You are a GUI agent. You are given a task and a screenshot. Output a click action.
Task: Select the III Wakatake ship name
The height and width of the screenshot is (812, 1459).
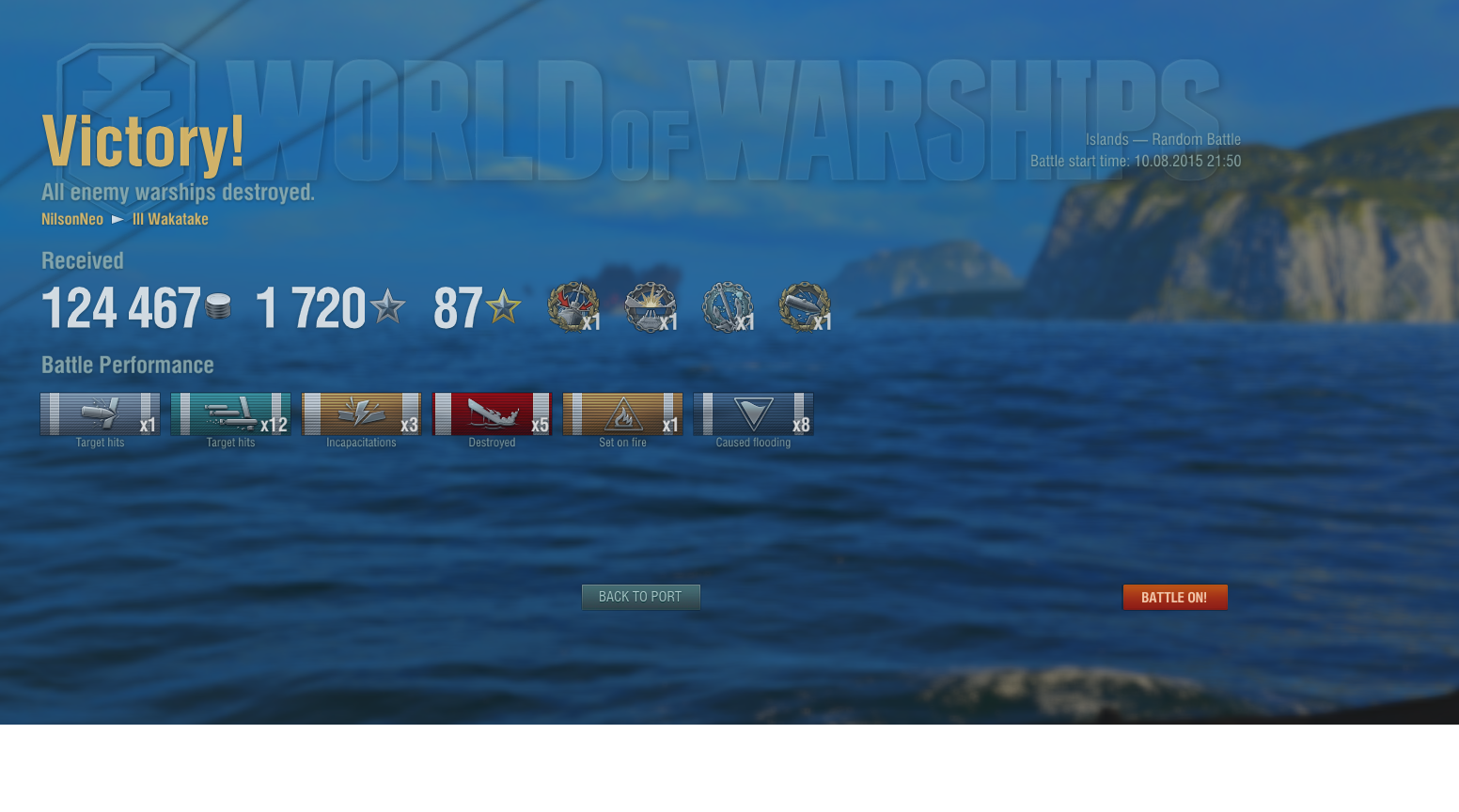pos(170,219)
